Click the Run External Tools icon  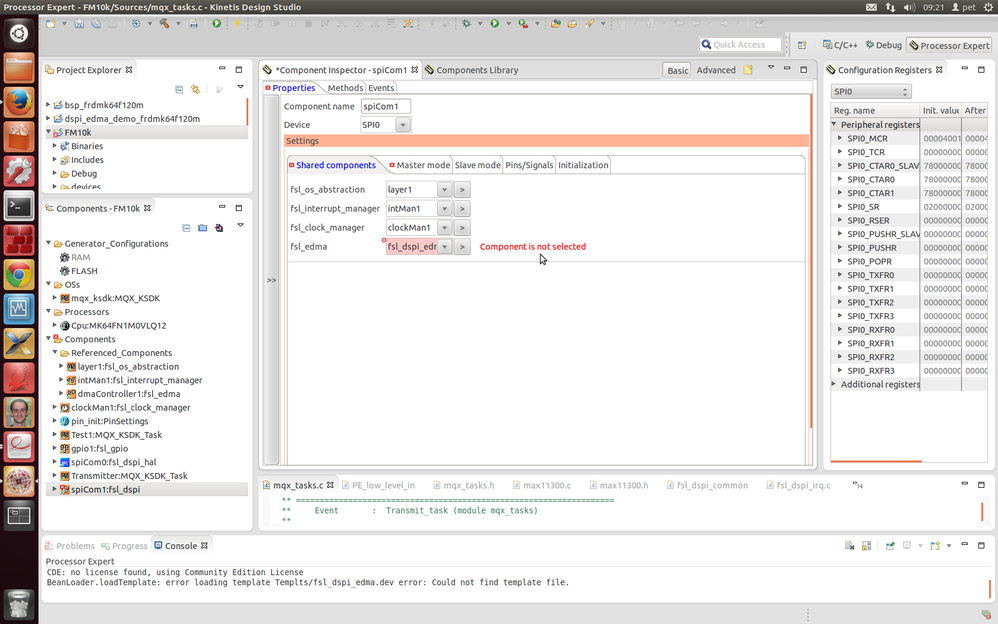[523, 24]
